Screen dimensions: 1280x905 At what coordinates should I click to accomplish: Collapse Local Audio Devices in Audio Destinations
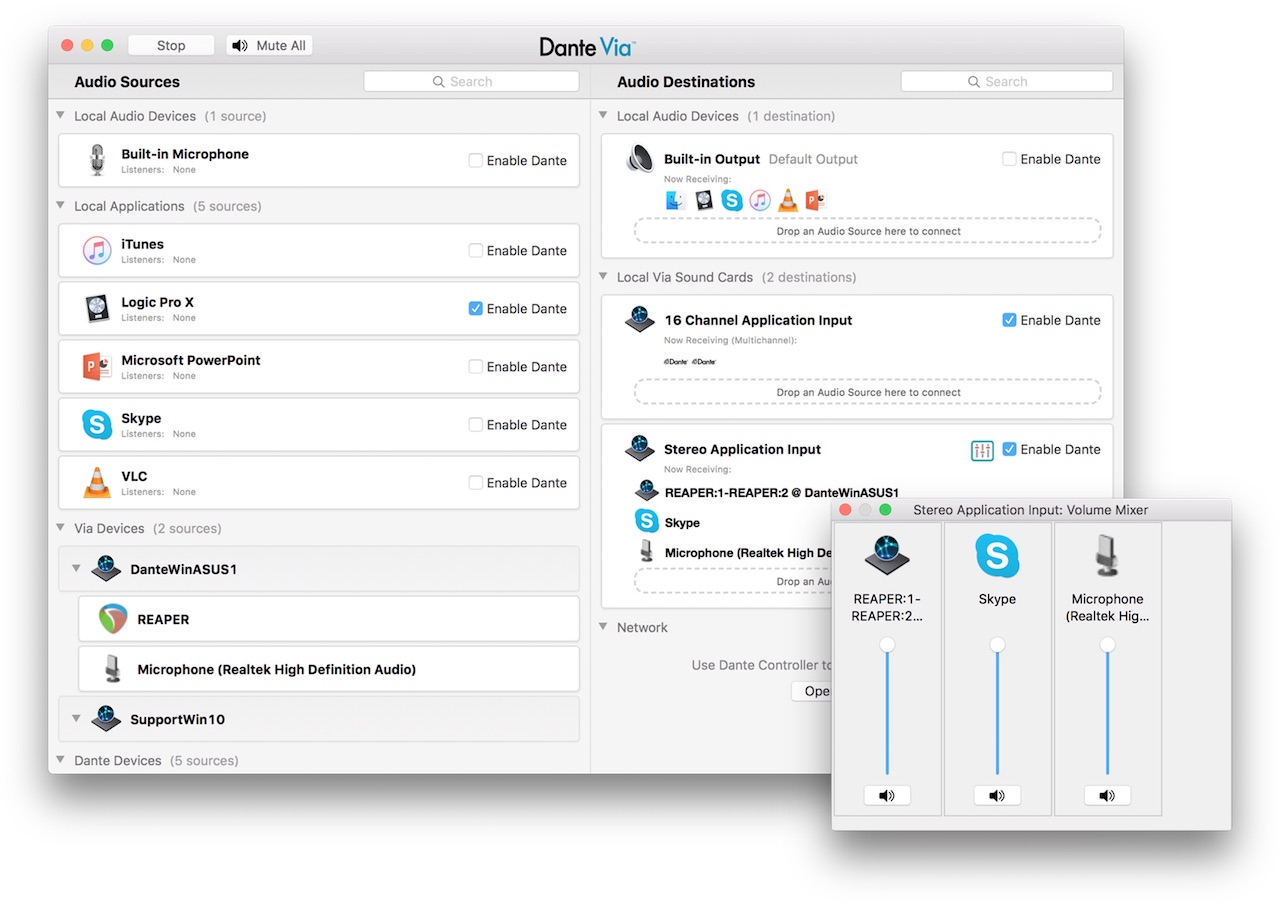point(603,116)
